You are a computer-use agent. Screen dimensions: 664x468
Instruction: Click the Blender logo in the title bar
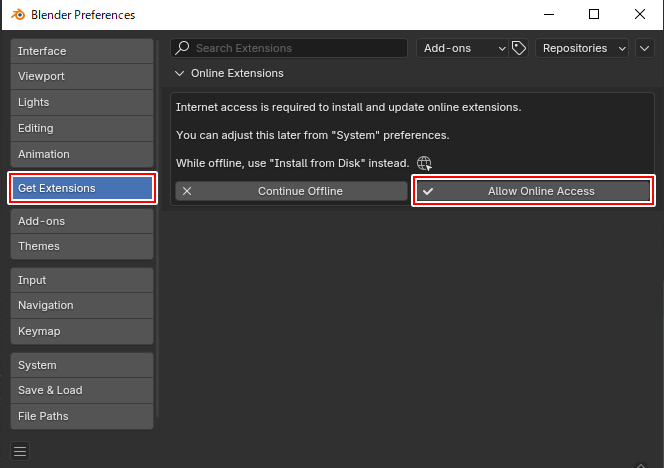(16, 15)
